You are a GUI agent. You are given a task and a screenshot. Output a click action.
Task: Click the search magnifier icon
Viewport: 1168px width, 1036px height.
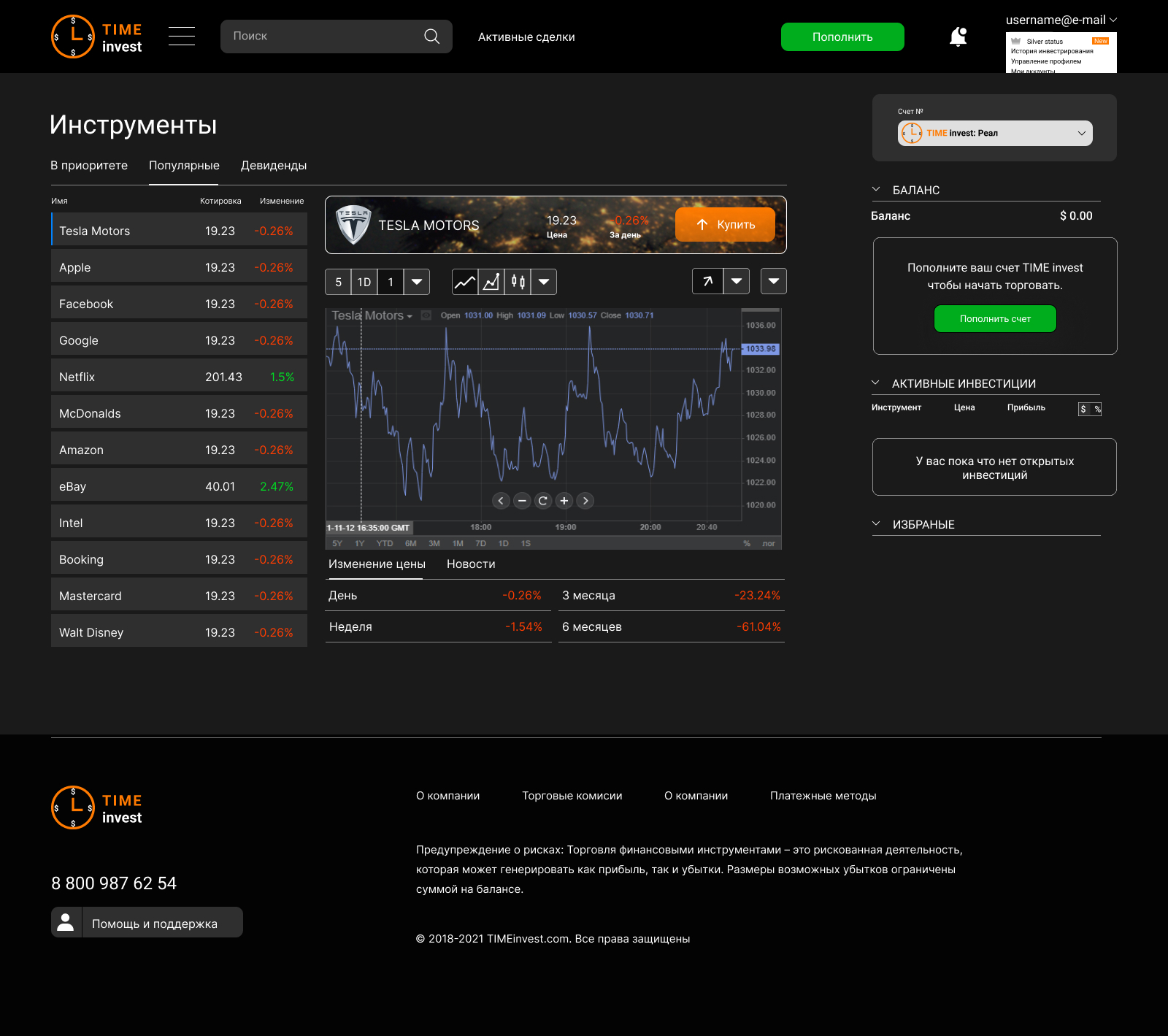[431, 37]
